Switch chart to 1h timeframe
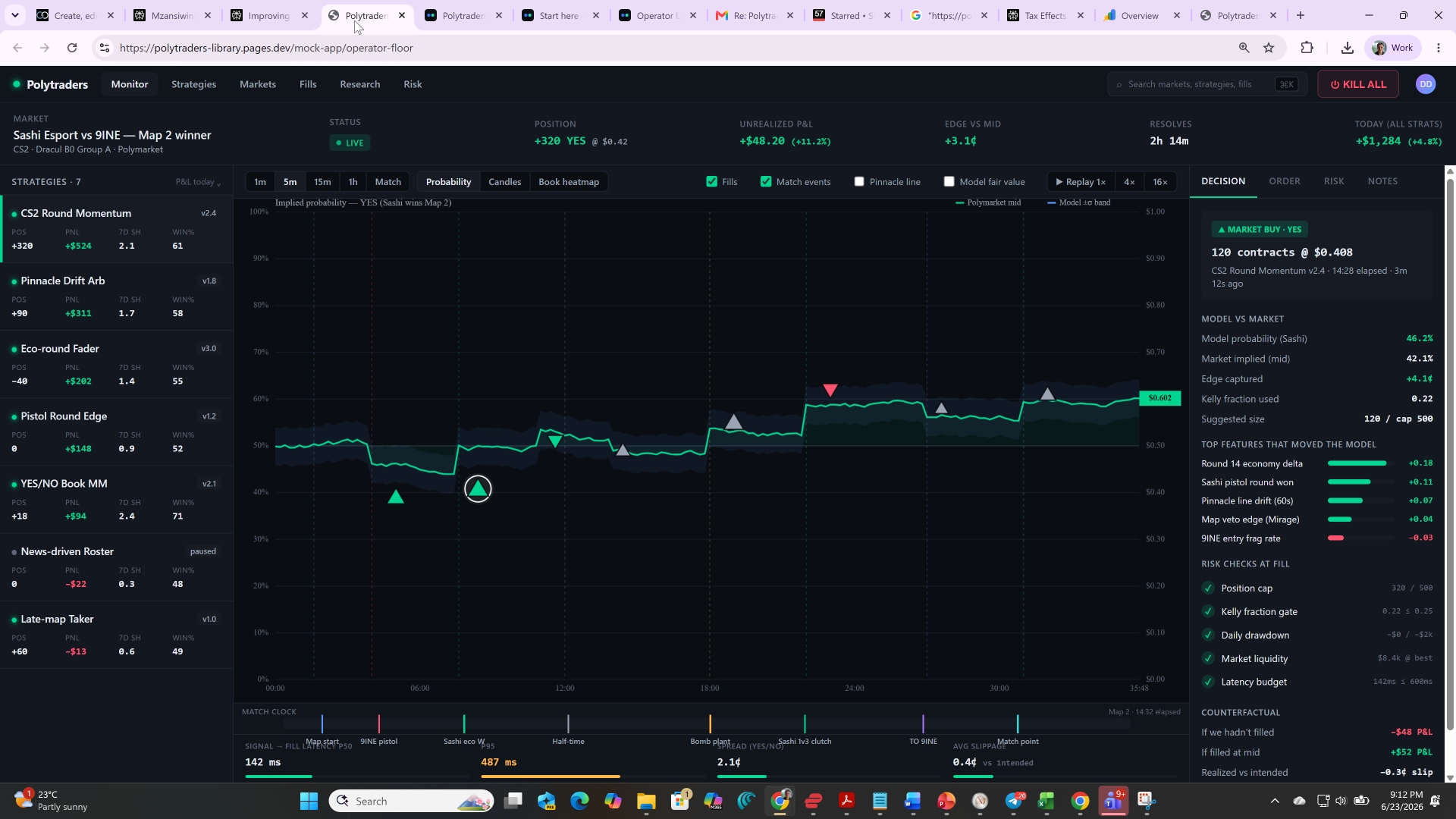Viewport: 1456px width, 819px height. pos(353,182)
